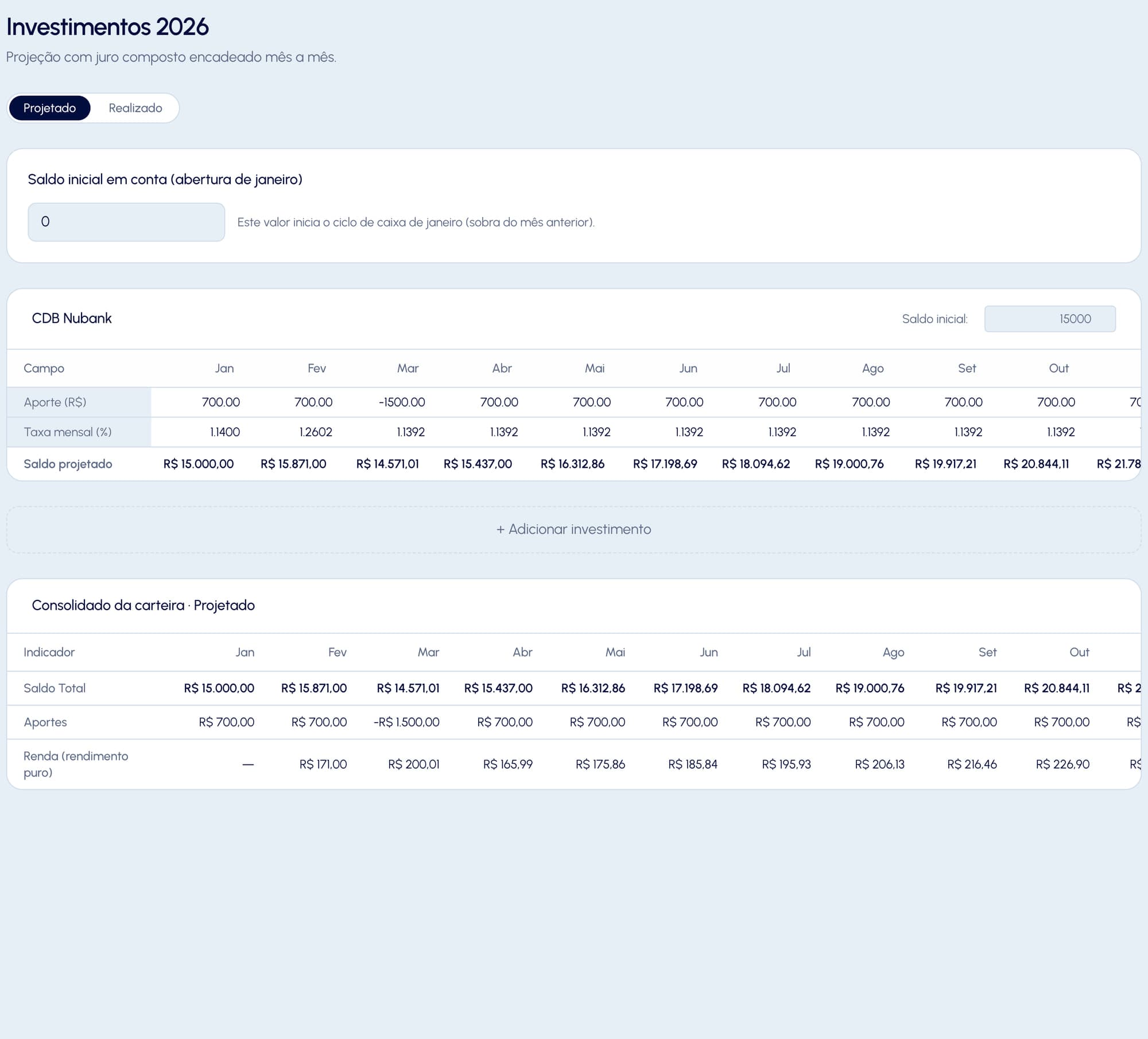Select Saldo projetado value R$ 20.844,11
This screenshot has width=1148, height=1039.
[x=1036, y=464]
